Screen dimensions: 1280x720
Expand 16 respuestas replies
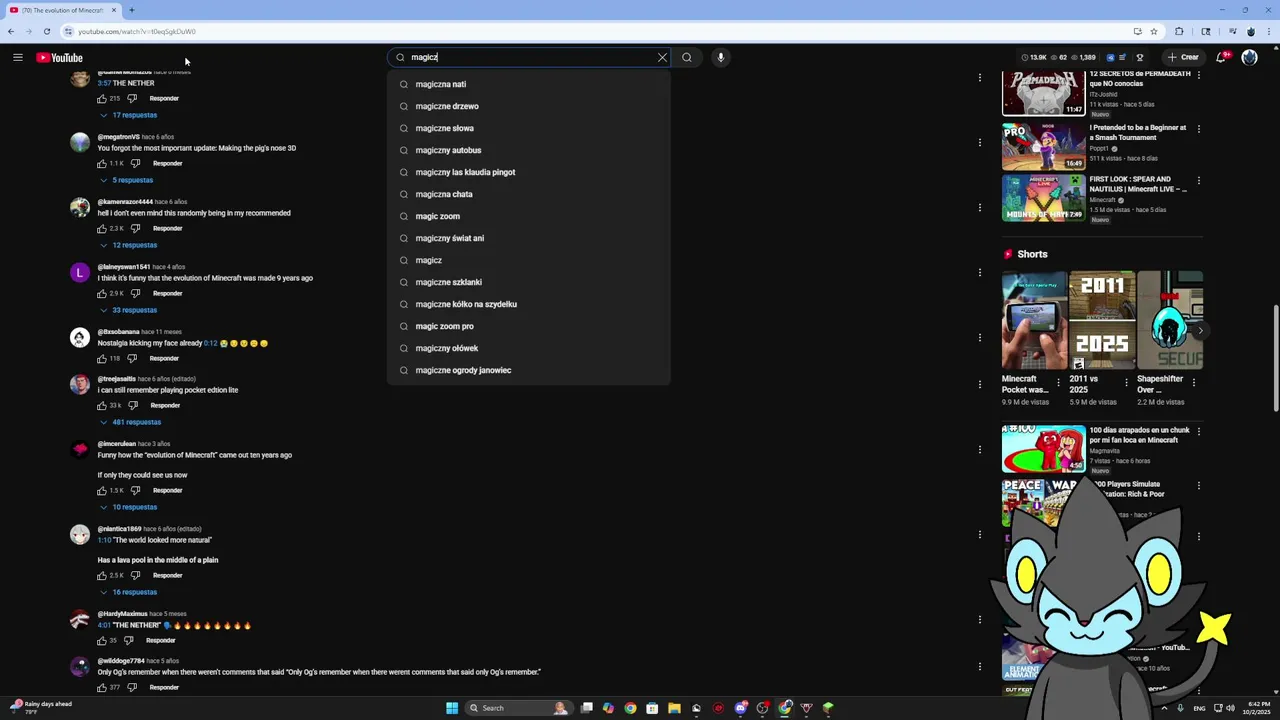(128, 592)
